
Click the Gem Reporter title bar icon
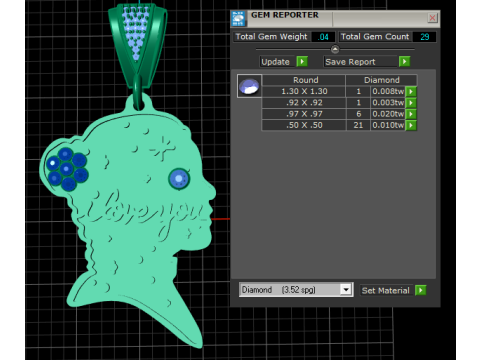[x=238, y=19]
